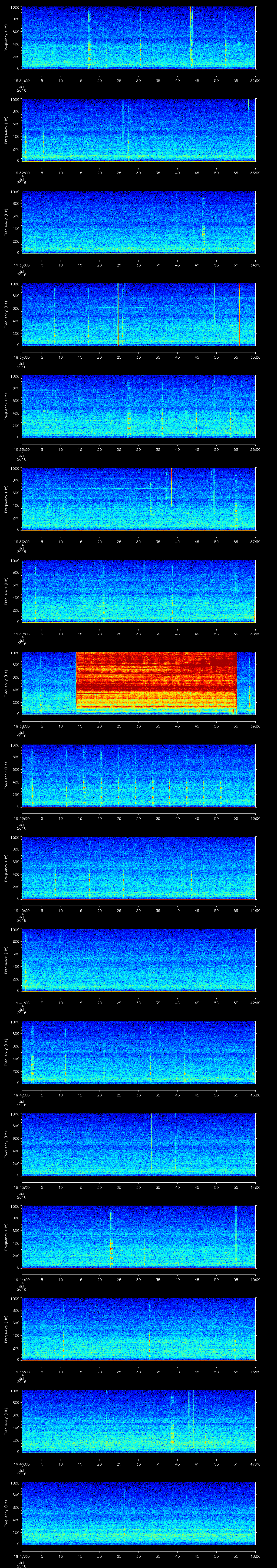Select the spectrogram panel starting at 19:32:00
The height and width of the screenshot is (1568, 277).
click(x=139, y=130)
